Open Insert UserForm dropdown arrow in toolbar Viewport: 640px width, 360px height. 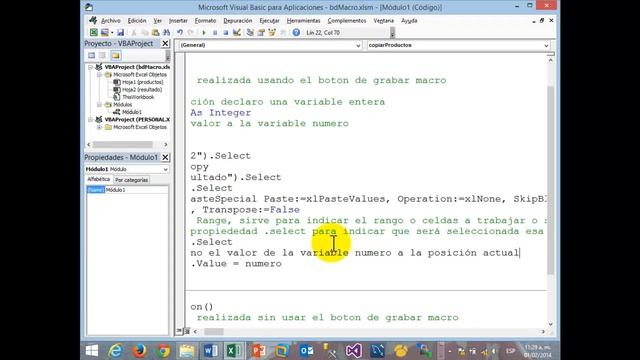coord(112,33)
